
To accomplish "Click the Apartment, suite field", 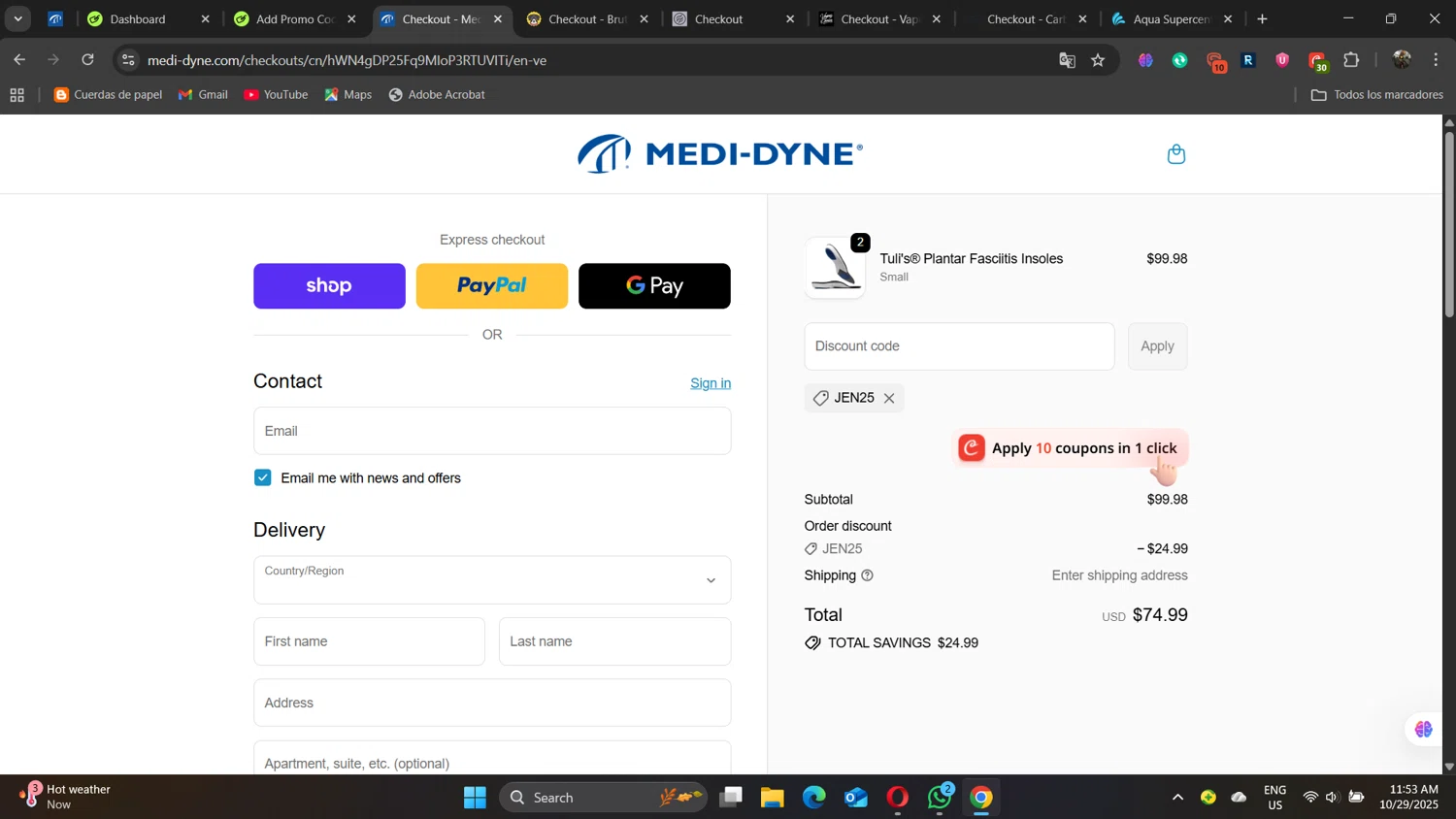I will (492, 758).
